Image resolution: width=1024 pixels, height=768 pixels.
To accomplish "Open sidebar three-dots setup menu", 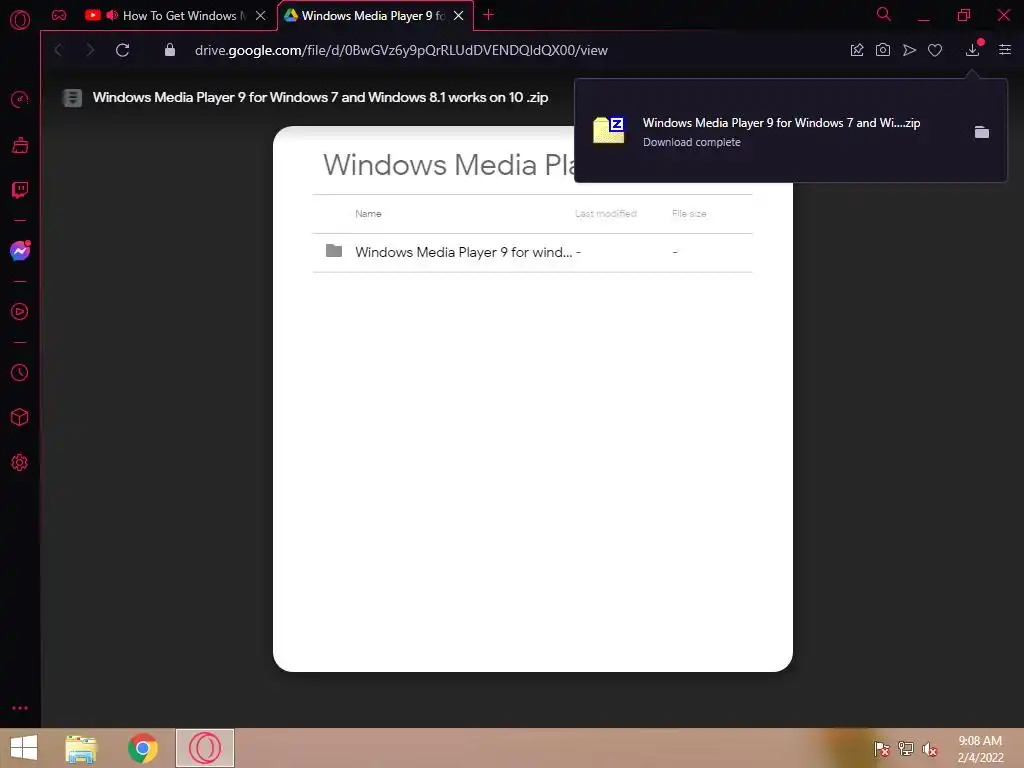I will click(x=20, y=708).
